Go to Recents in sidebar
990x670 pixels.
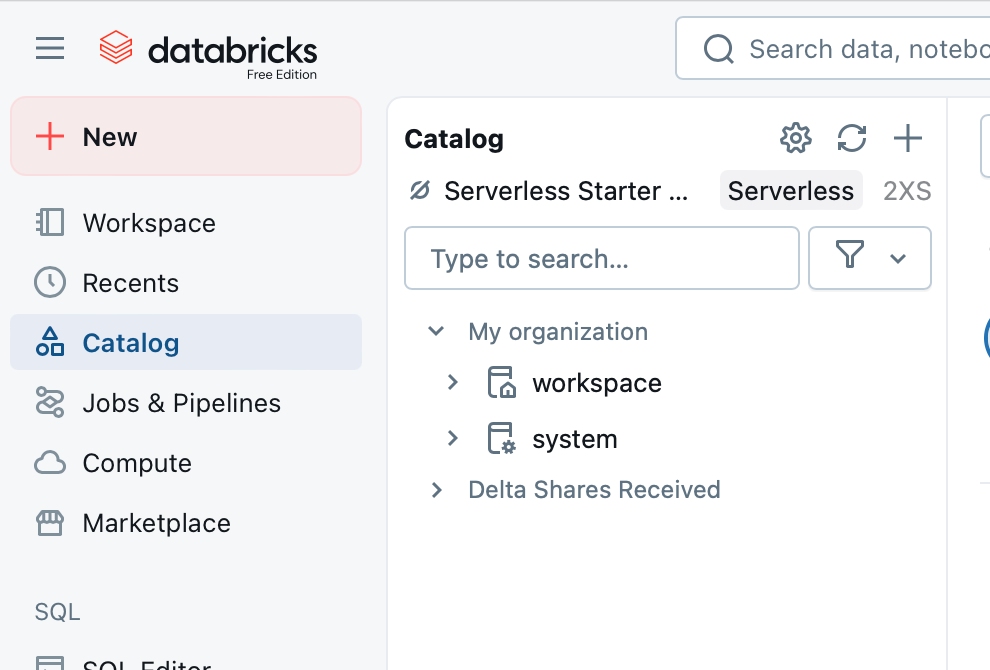click(x=130, y=283)
